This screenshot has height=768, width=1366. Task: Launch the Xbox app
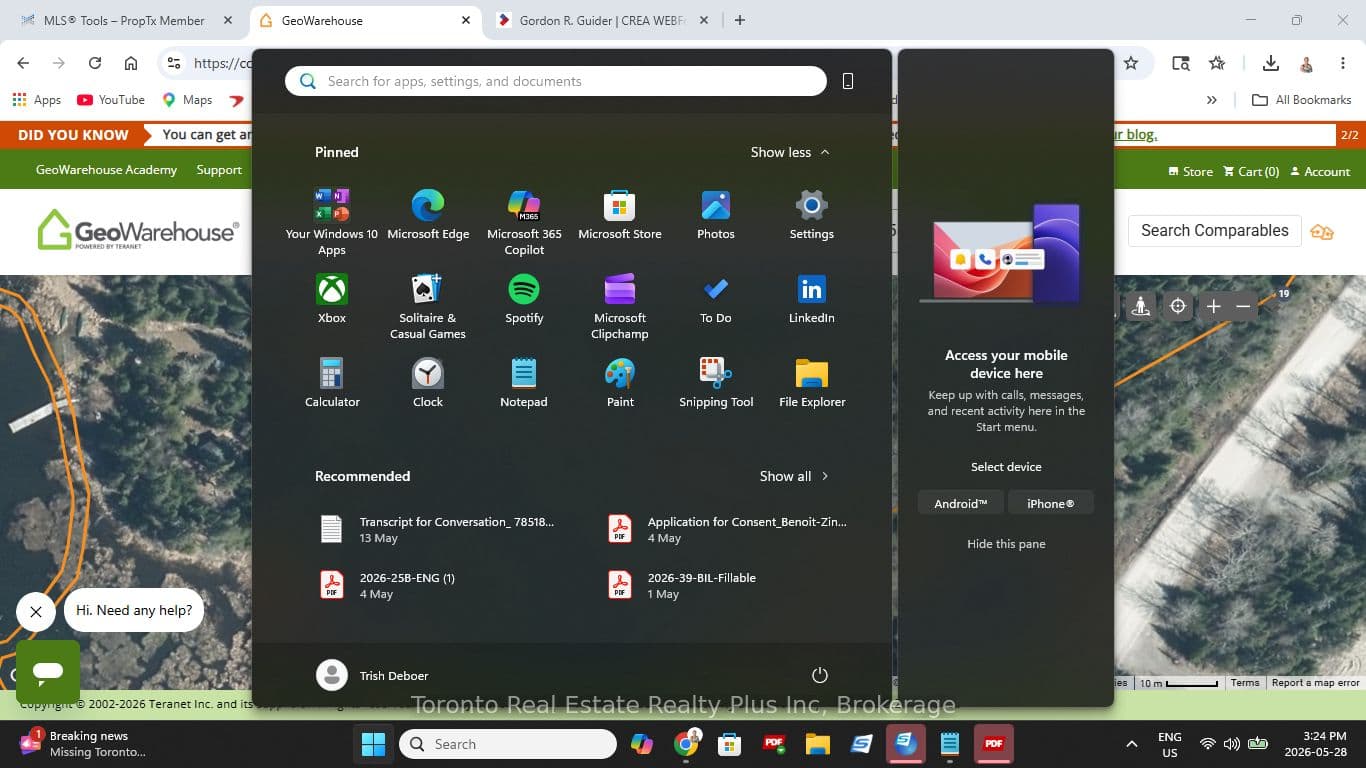click(x=332, y=299)
